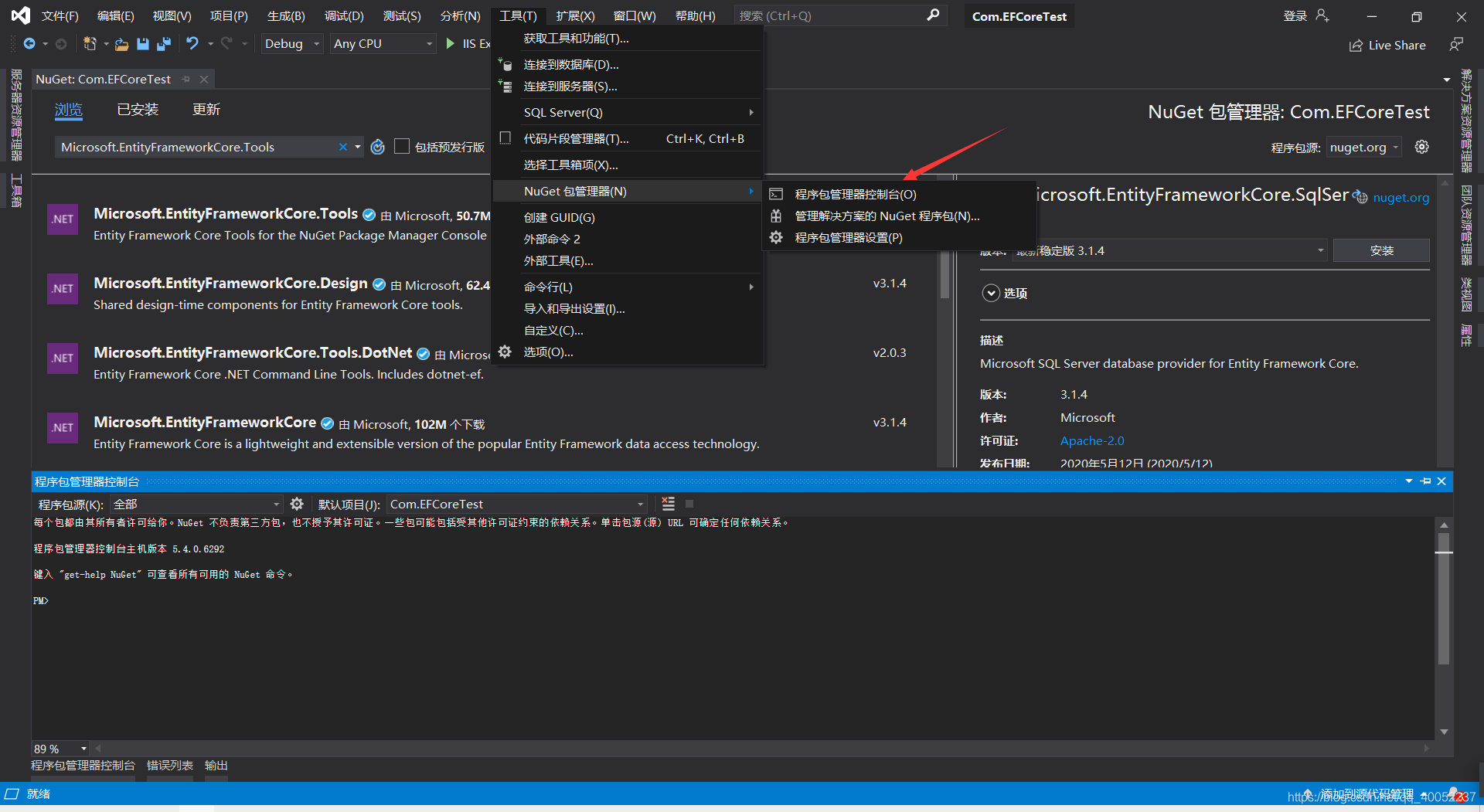This screenshot has height=812, width=1484.
Task: Expand the 选项 section in package details
Action: click(991, 293)
